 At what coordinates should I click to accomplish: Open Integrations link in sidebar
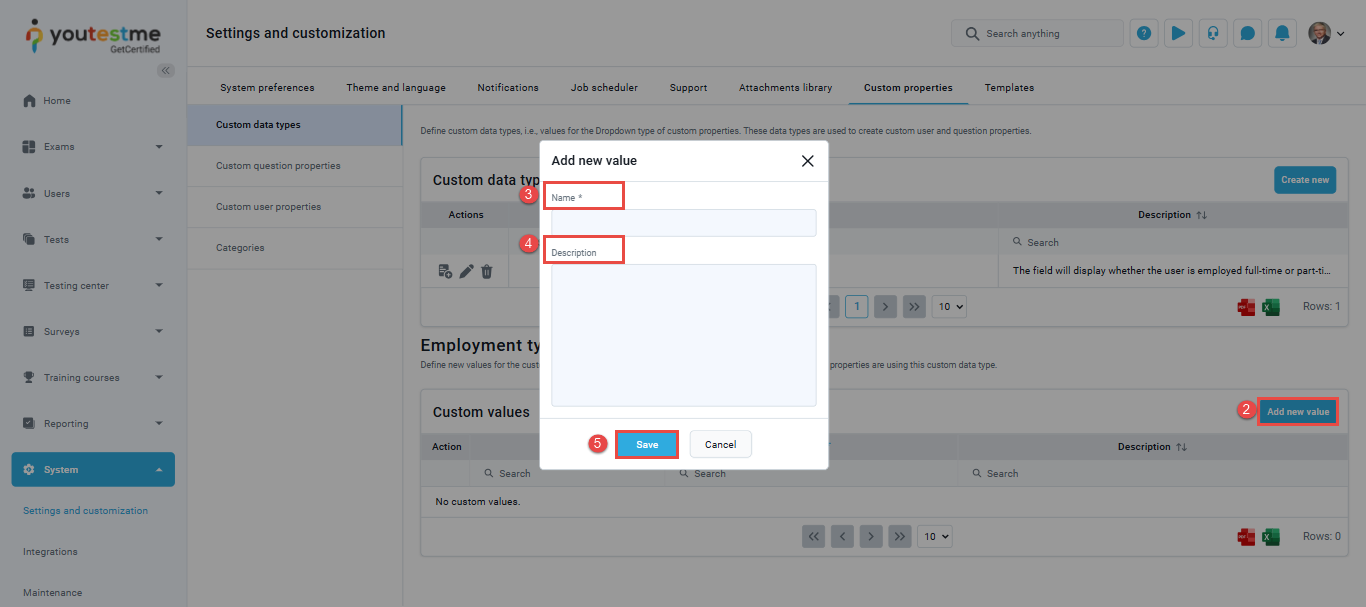pyautogui.click(x=50, y=552)
